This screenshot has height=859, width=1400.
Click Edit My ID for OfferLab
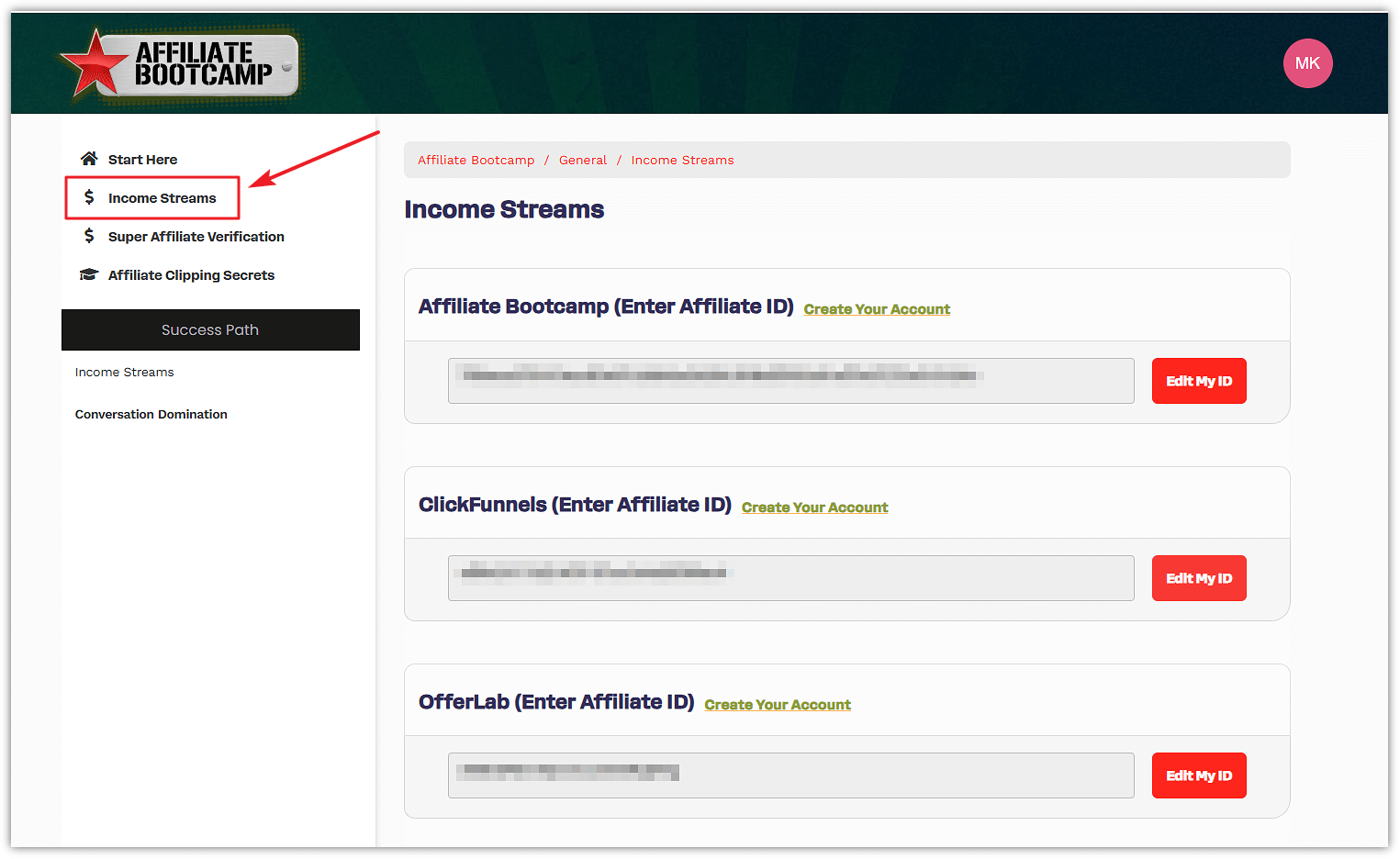1199,775
